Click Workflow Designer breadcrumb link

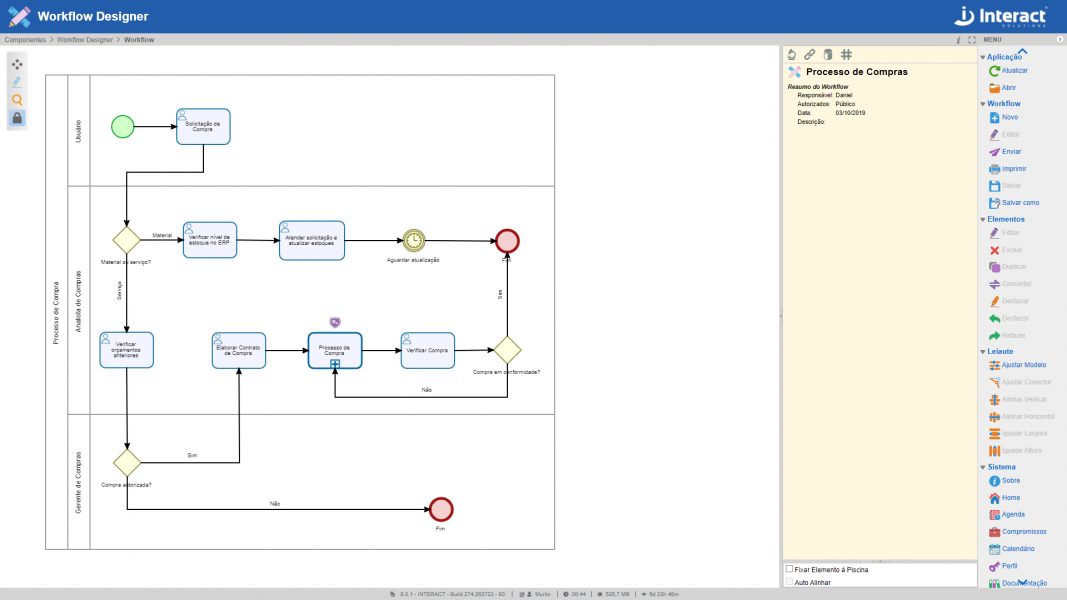coord(85,40)
